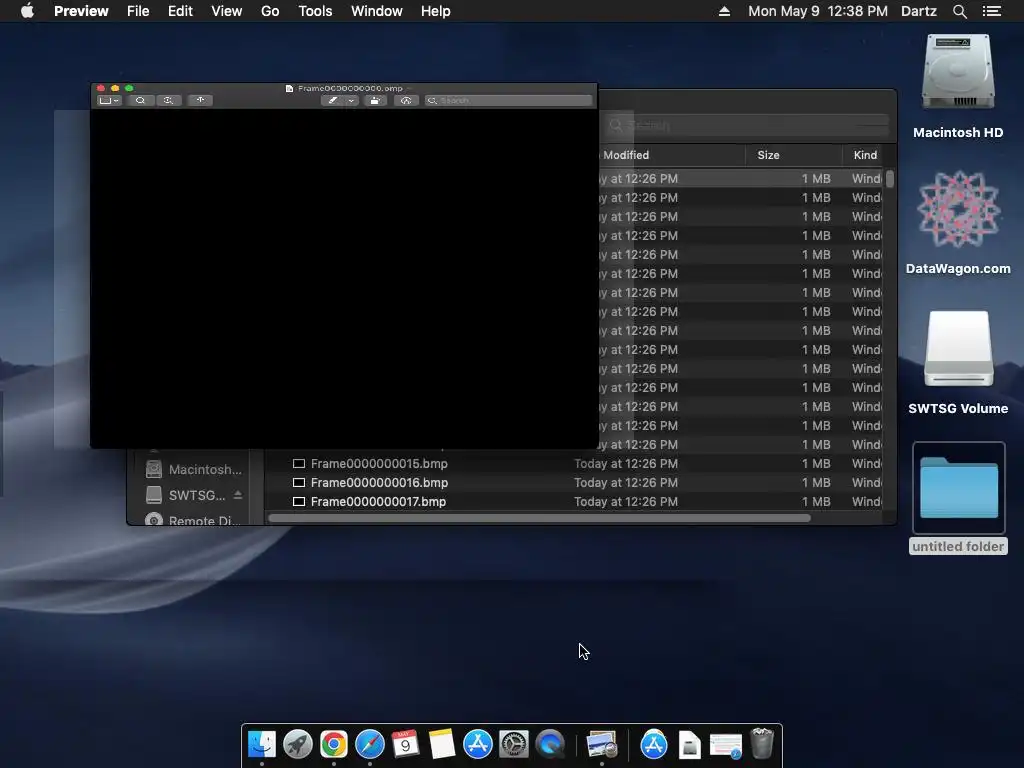Viewport: 1024px width, 768px height.
Task: Expand the highlight color dropdown arrow in Preview
Action: [x=351, y=101]
